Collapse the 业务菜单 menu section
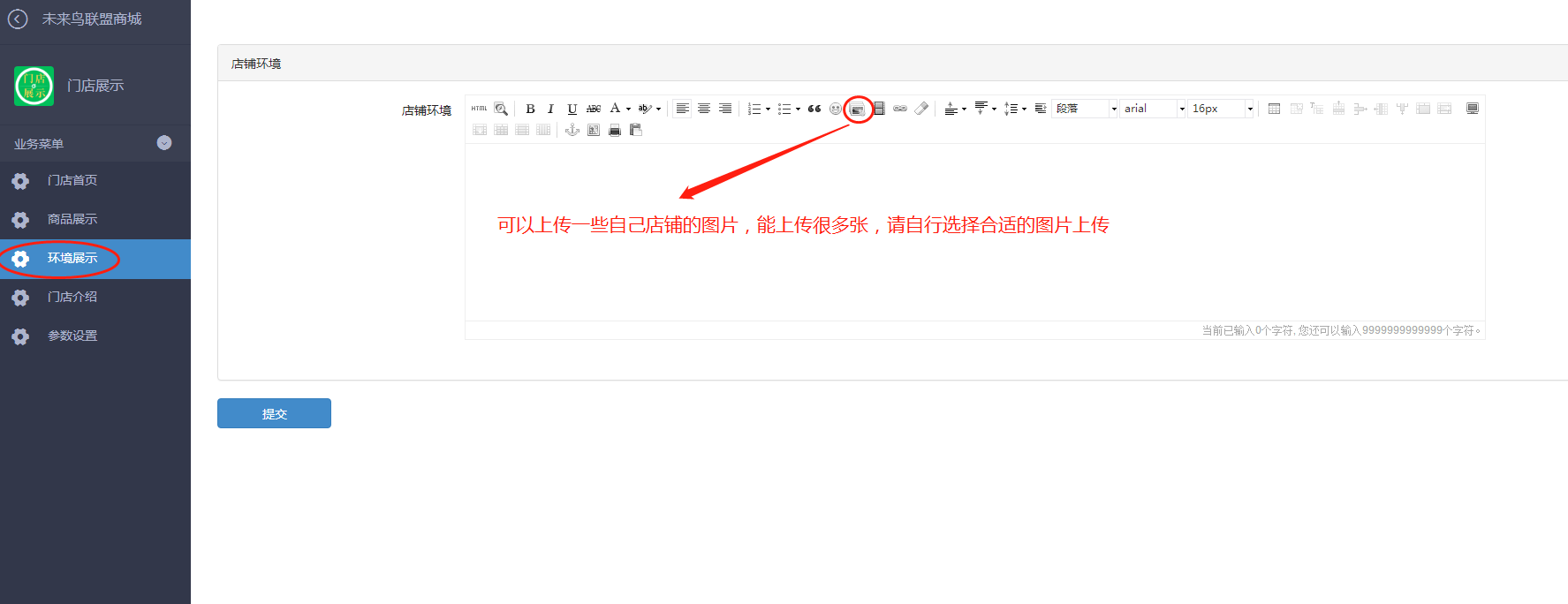 tap(164, 143)
